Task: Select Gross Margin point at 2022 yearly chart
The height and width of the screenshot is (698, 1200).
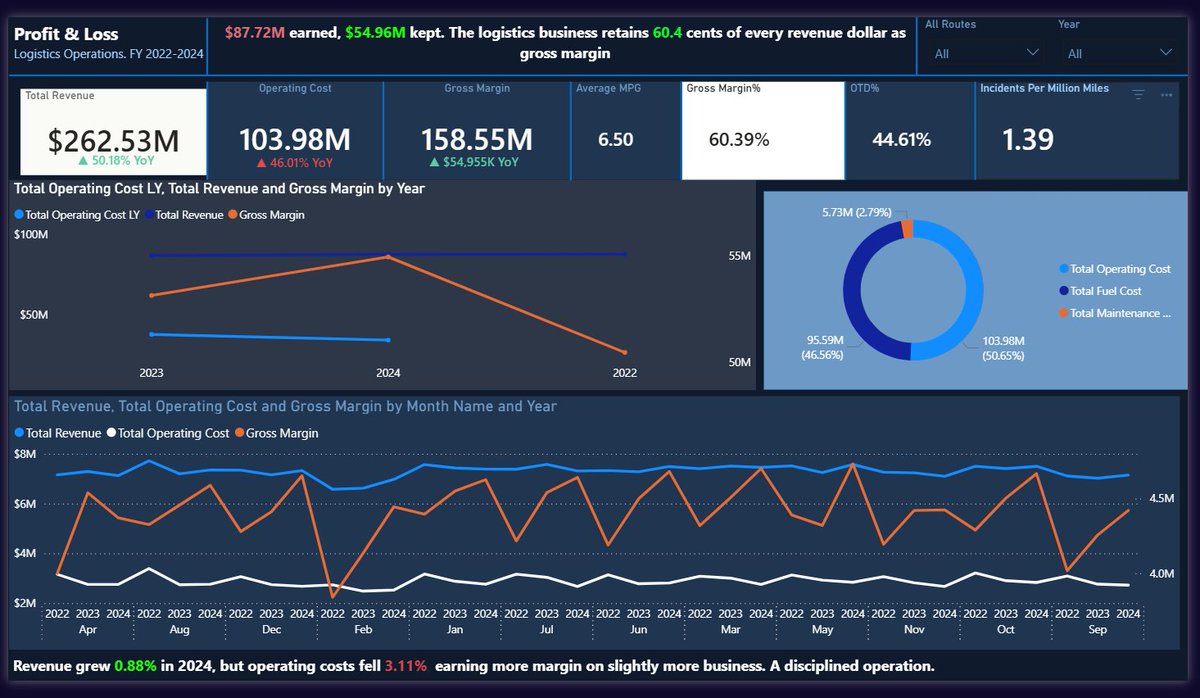Action: (x=624, y=352)
